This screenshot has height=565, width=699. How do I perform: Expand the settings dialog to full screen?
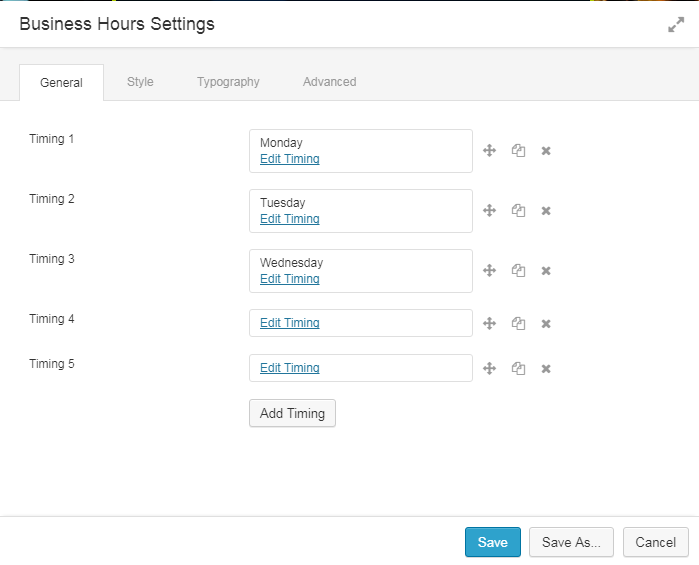tap(676, 25)
